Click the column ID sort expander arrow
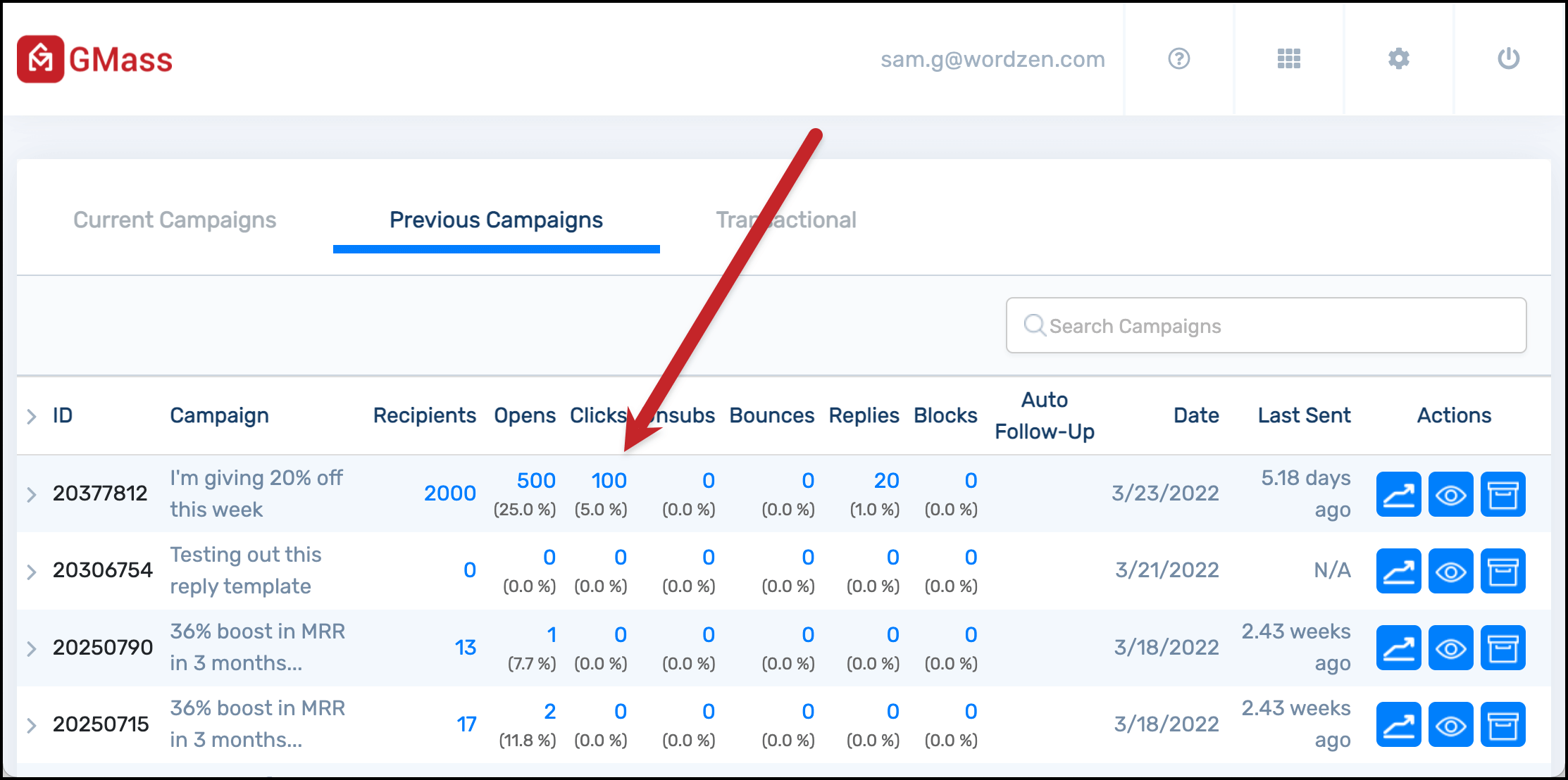1568x780 pixels. click(x=30, y=417)
